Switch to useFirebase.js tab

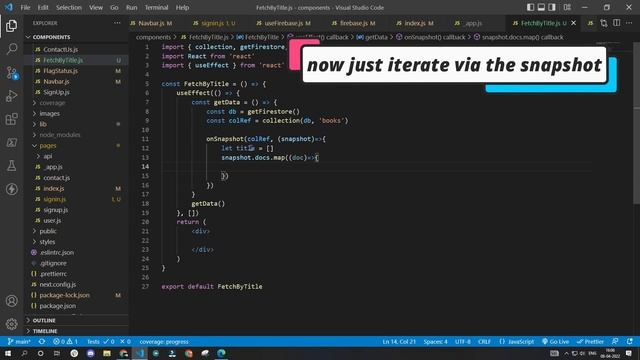click(x=287, y=23)
